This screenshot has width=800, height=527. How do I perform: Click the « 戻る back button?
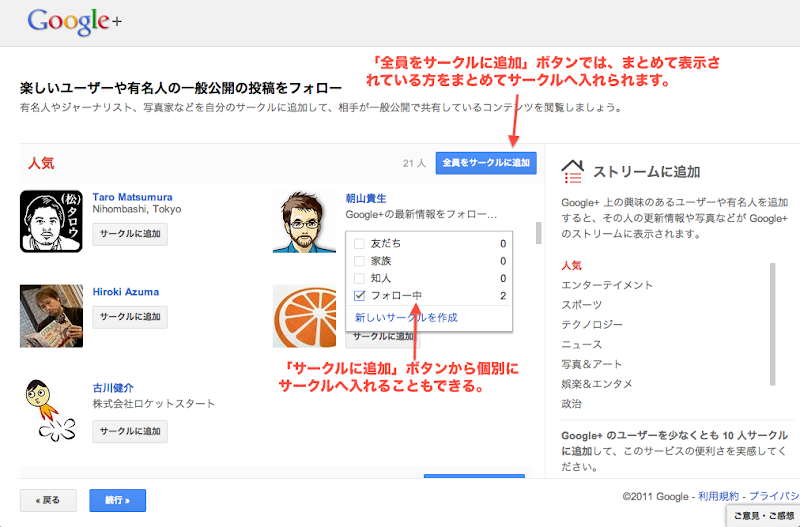[x=48, y=500]
